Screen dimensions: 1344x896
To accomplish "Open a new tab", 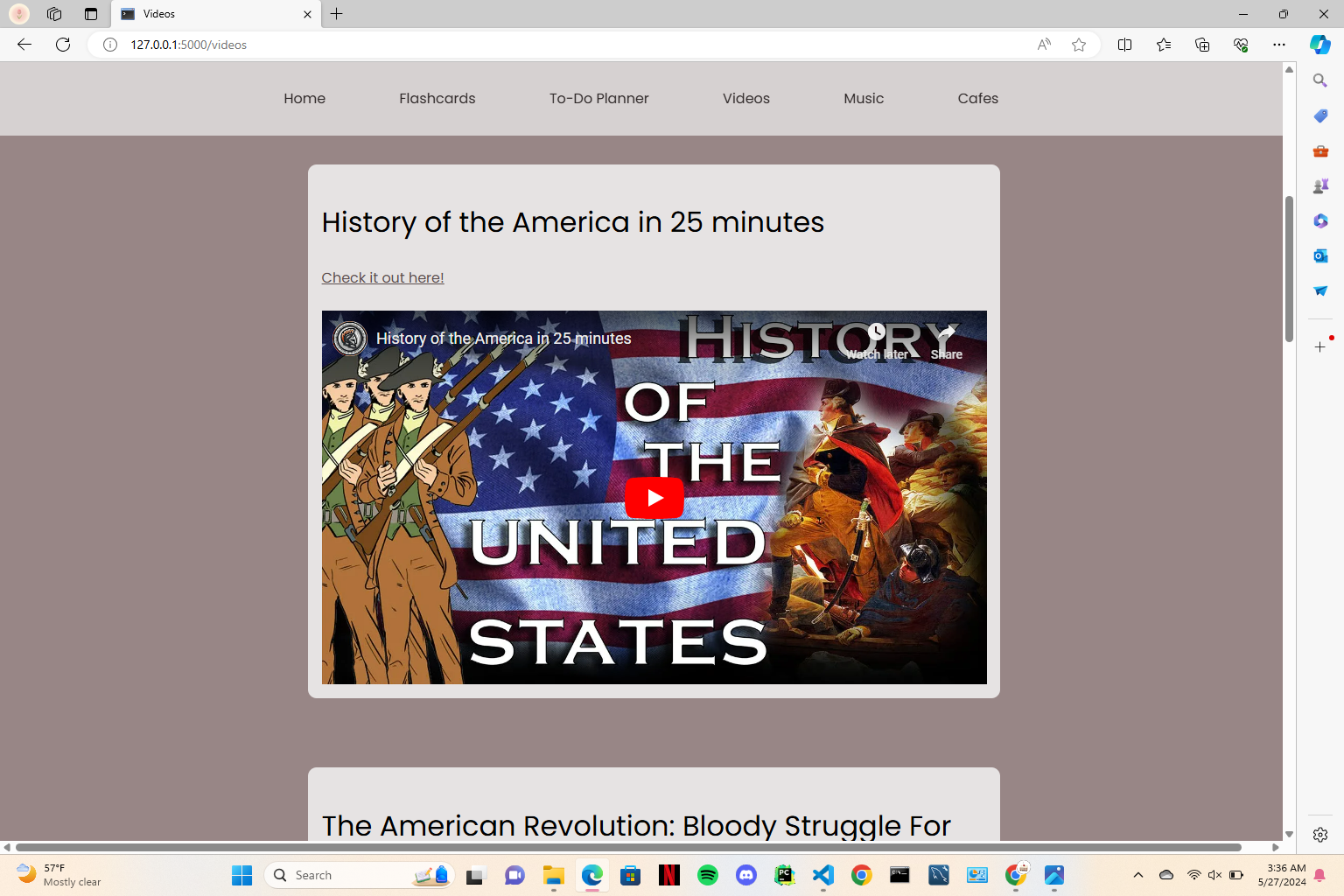I will pyautogui.click(x=337, y=14).
